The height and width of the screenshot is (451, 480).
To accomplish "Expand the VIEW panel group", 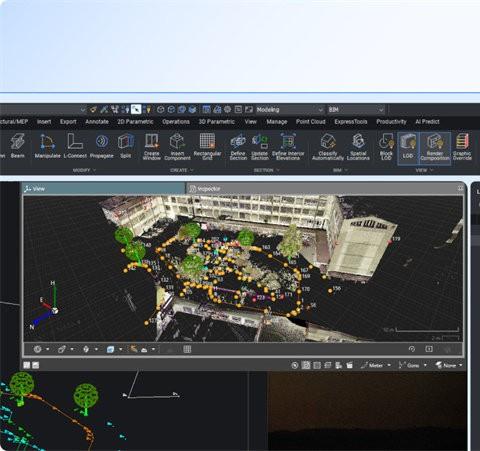I will 424,170.
